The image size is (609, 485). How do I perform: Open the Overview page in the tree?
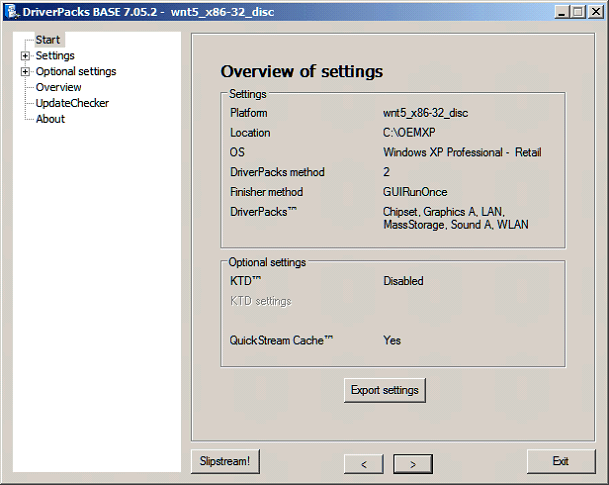point(59,87)
